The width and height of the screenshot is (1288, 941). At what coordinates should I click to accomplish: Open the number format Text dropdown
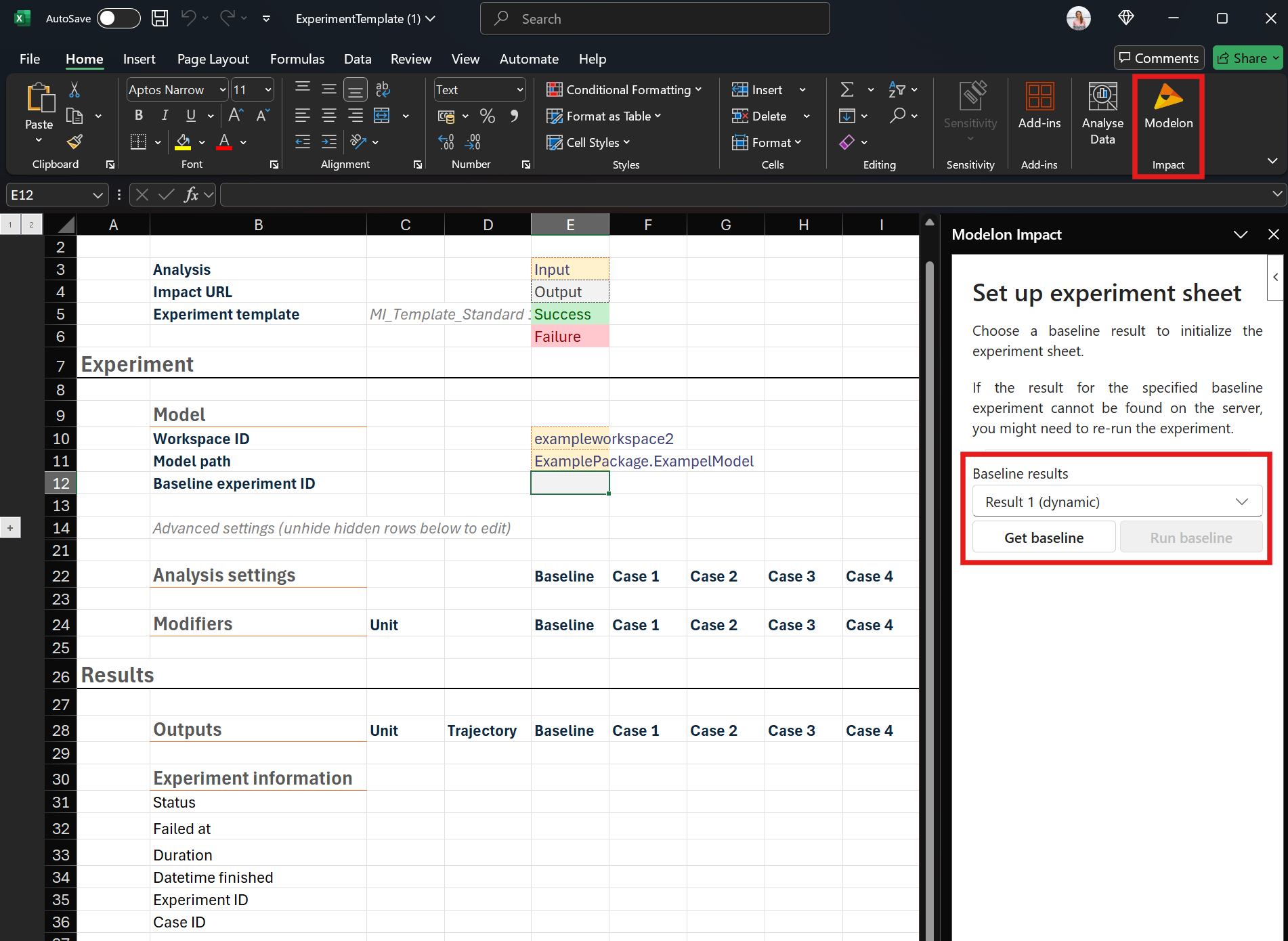click(x=519, y=89)
